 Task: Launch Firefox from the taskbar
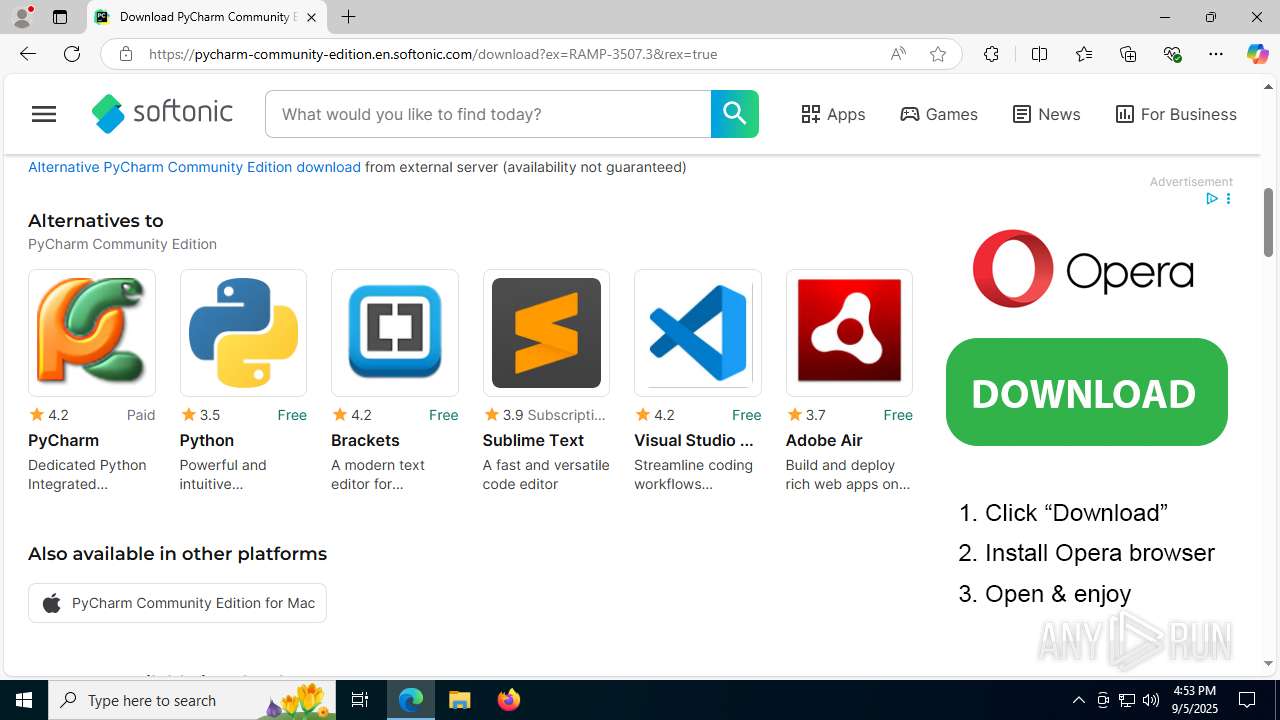[x=508, y=700]
